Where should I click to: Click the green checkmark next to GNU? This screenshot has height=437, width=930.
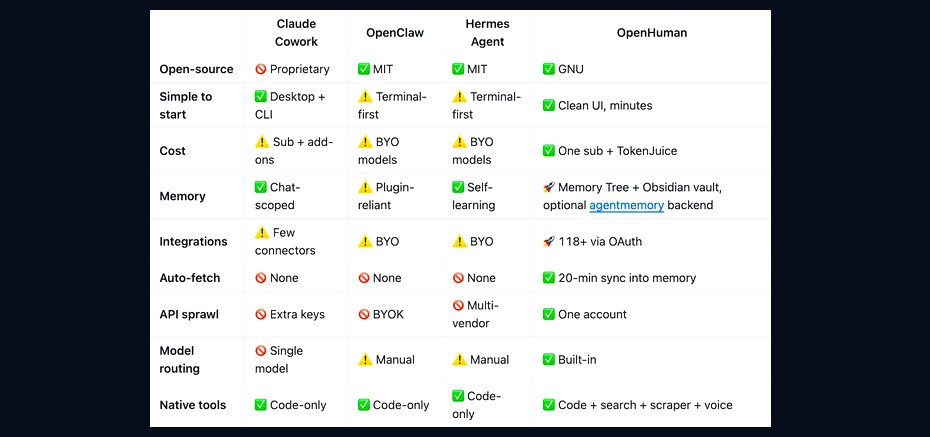pyautogui.click(x=549, y=69)
